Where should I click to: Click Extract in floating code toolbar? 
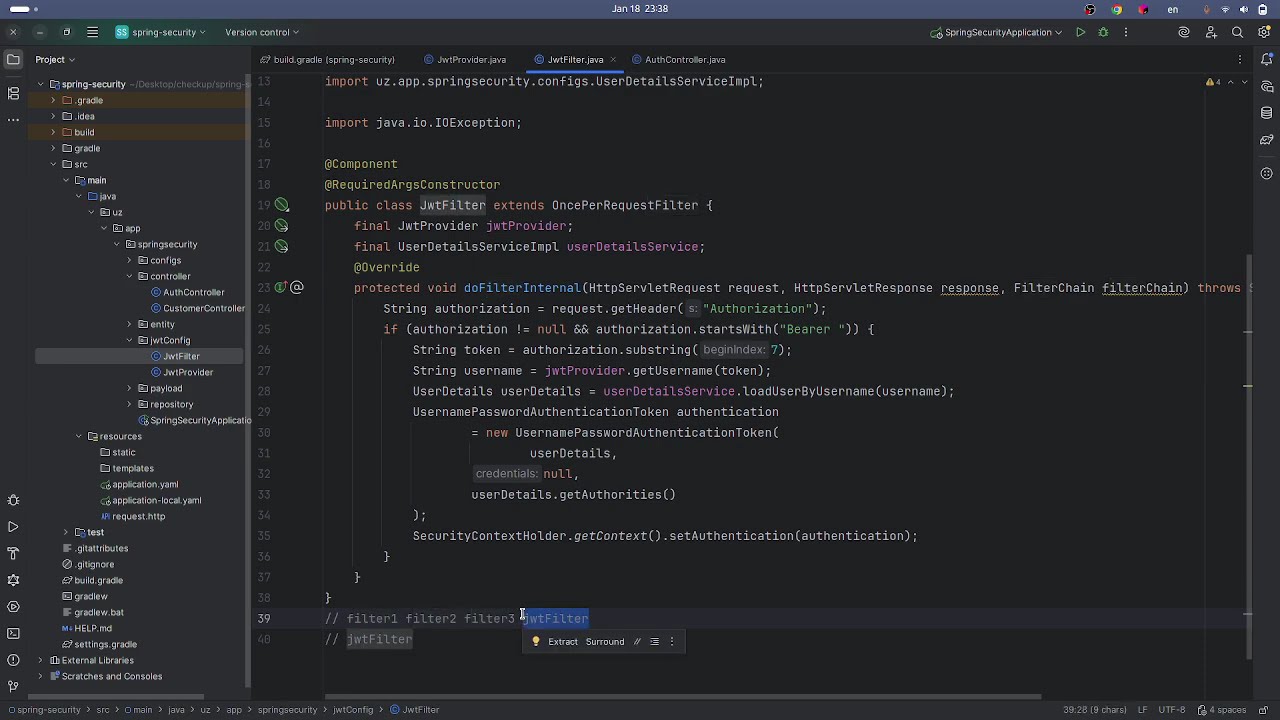(563, 642)
